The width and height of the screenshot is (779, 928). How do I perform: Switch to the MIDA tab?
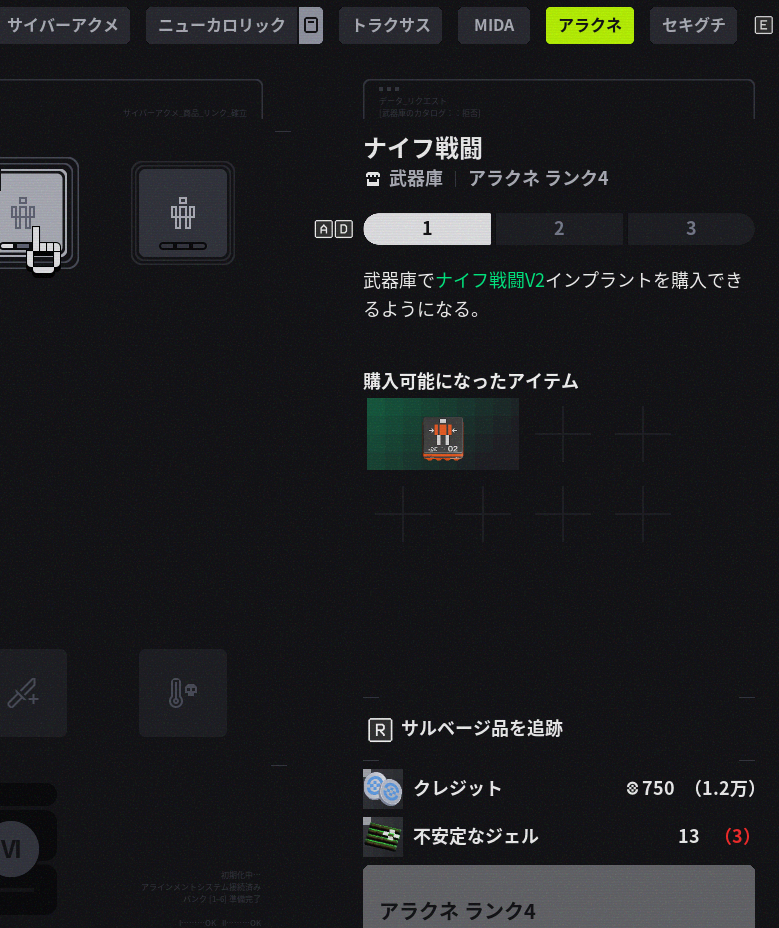(494, 25)
